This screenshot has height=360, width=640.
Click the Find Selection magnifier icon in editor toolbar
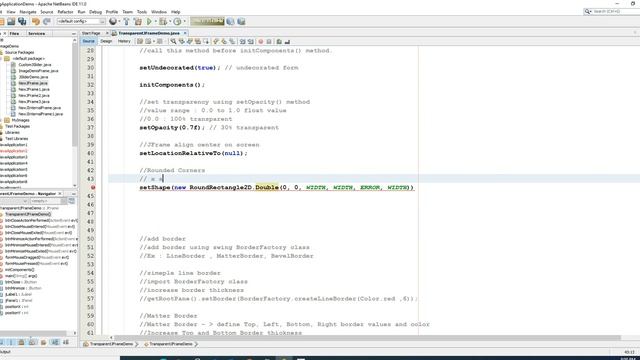click(173, 41)
